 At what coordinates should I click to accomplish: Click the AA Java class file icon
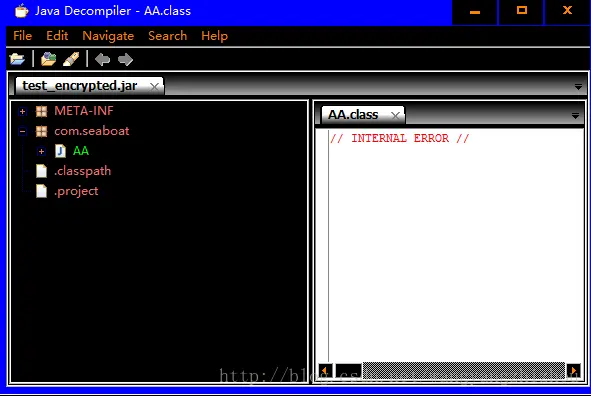[60, 151]
